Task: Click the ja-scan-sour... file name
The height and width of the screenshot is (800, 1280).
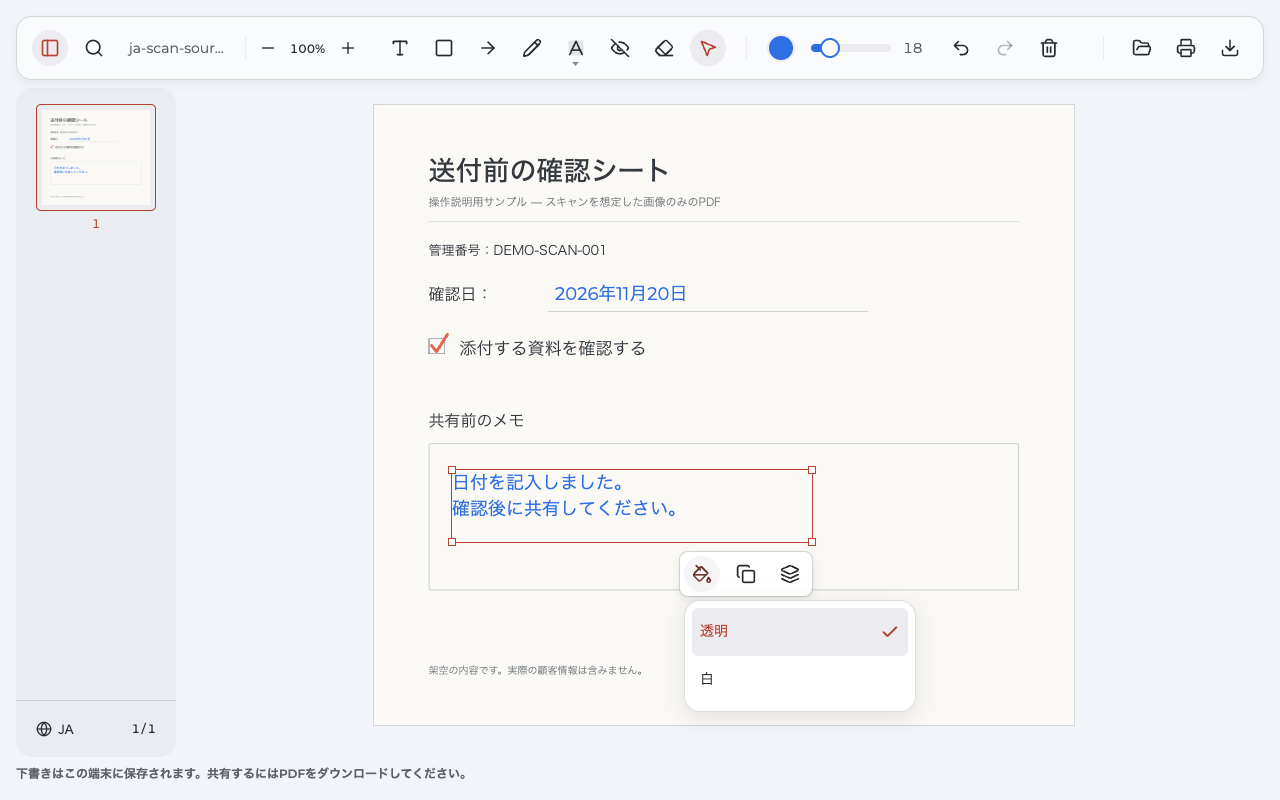Action: click(176, 48)
